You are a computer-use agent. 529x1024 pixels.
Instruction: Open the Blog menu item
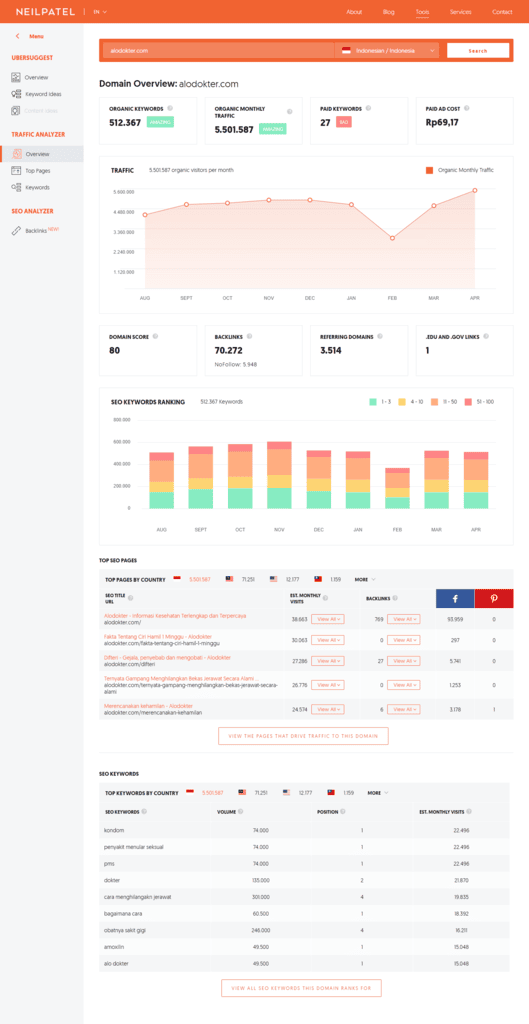pyautogui.click(x=389, y=12)
